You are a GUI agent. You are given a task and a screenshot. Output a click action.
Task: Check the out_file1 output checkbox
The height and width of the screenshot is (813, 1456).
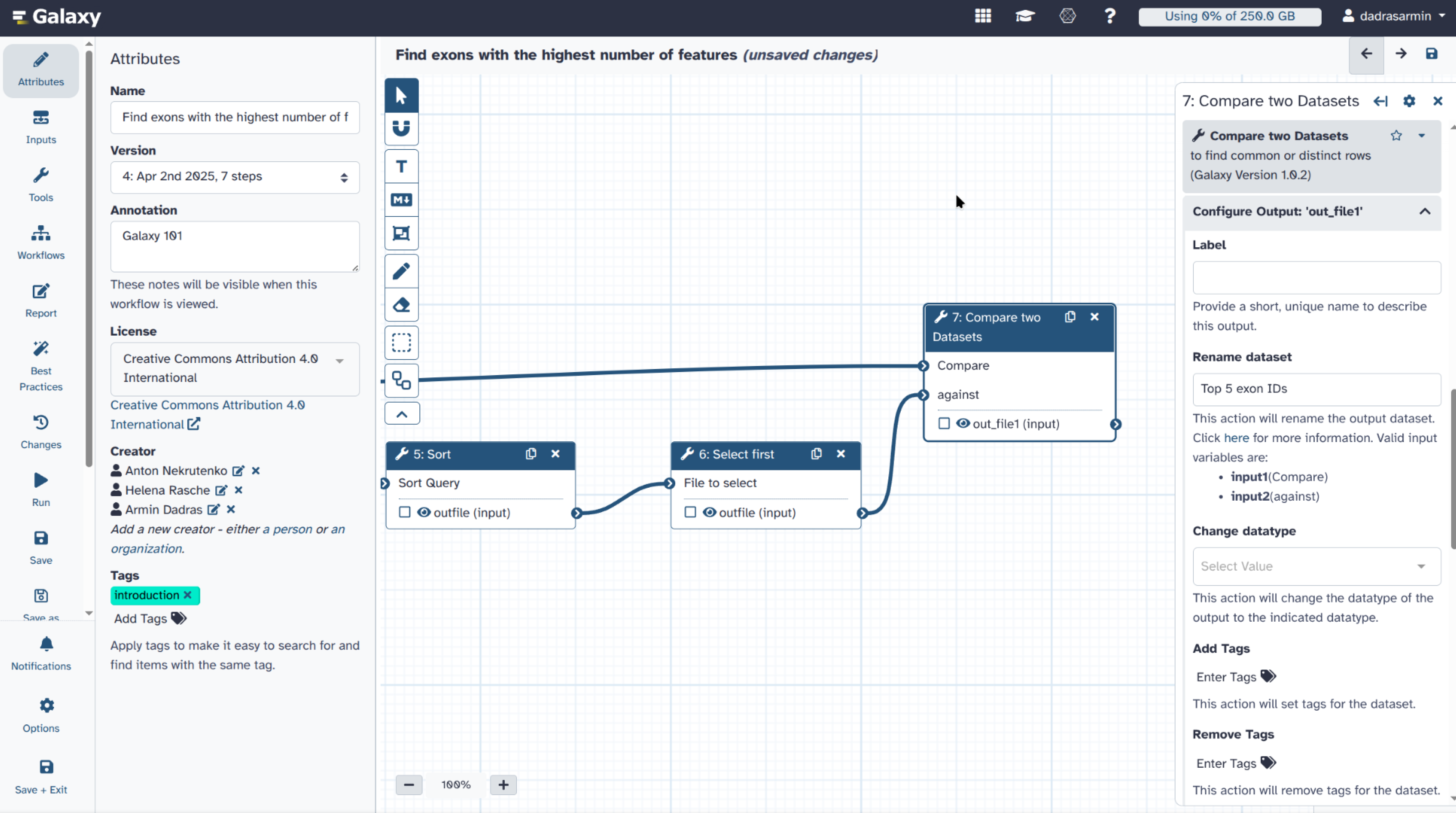coord(944,423)
